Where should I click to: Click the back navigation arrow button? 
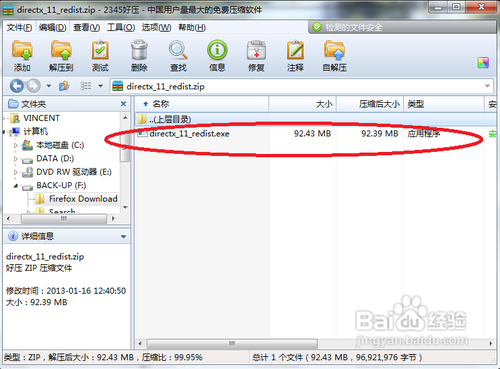[x=17, y=86]
